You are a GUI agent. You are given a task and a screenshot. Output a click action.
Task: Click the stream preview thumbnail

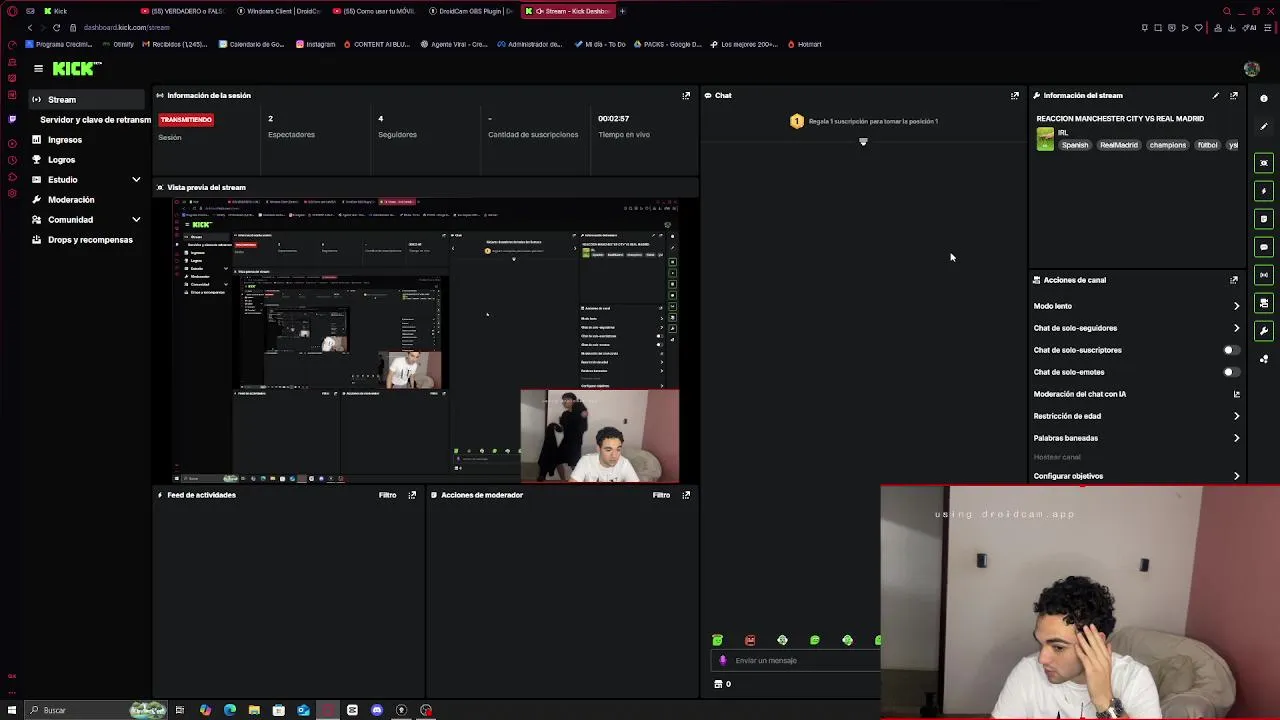point(426,340)
